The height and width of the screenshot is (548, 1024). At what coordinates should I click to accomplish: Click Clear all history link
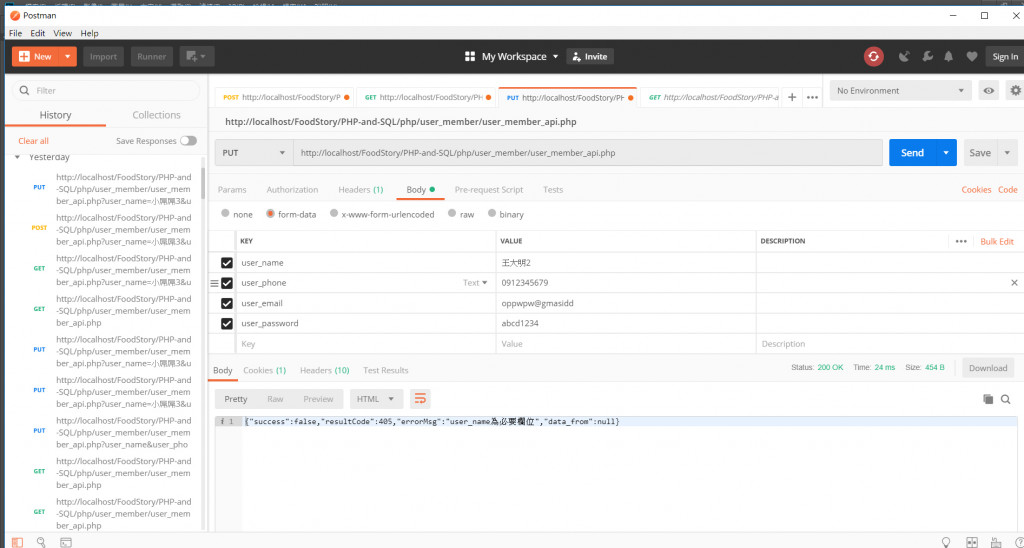[x=33, y=141]
